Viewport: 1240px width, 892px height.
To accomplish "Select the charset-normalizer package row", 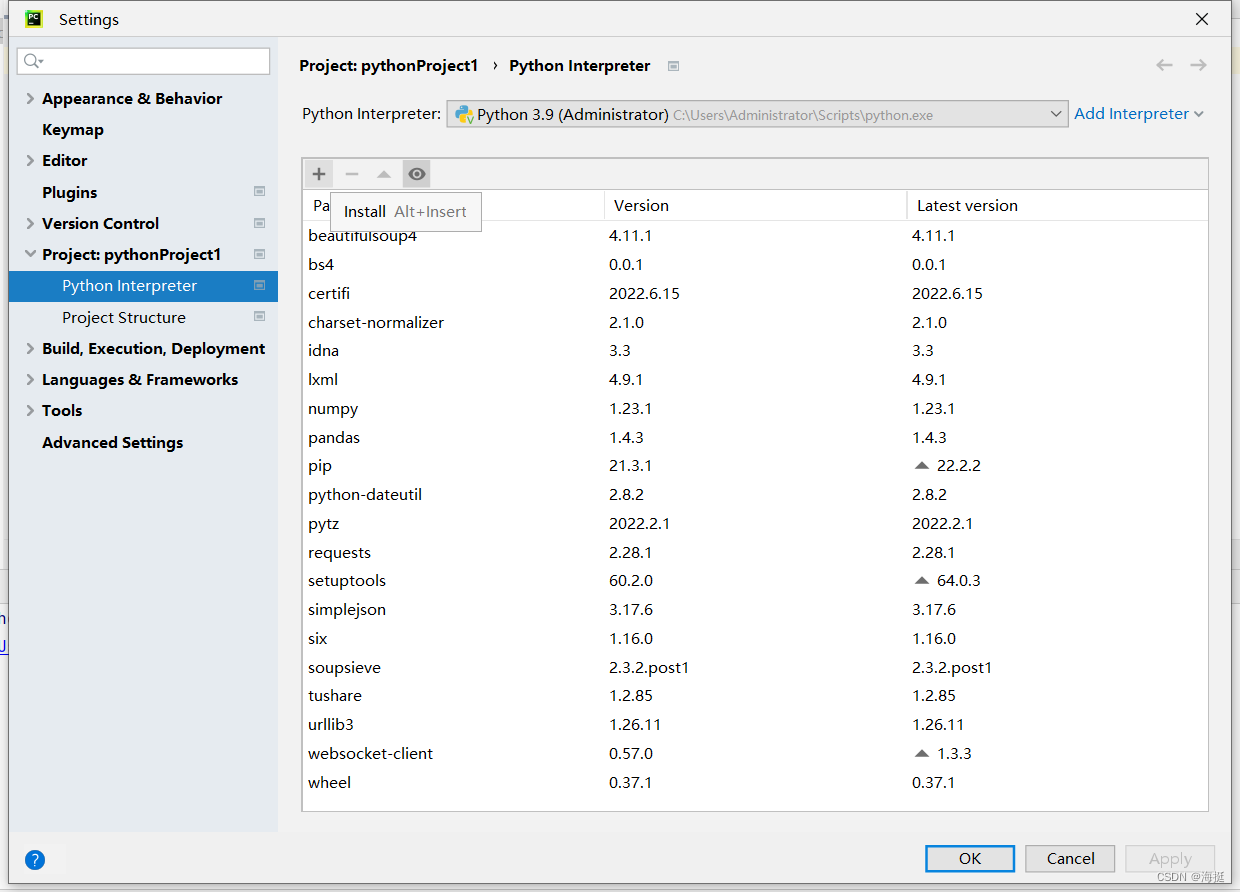I will (x=755, y=323).
